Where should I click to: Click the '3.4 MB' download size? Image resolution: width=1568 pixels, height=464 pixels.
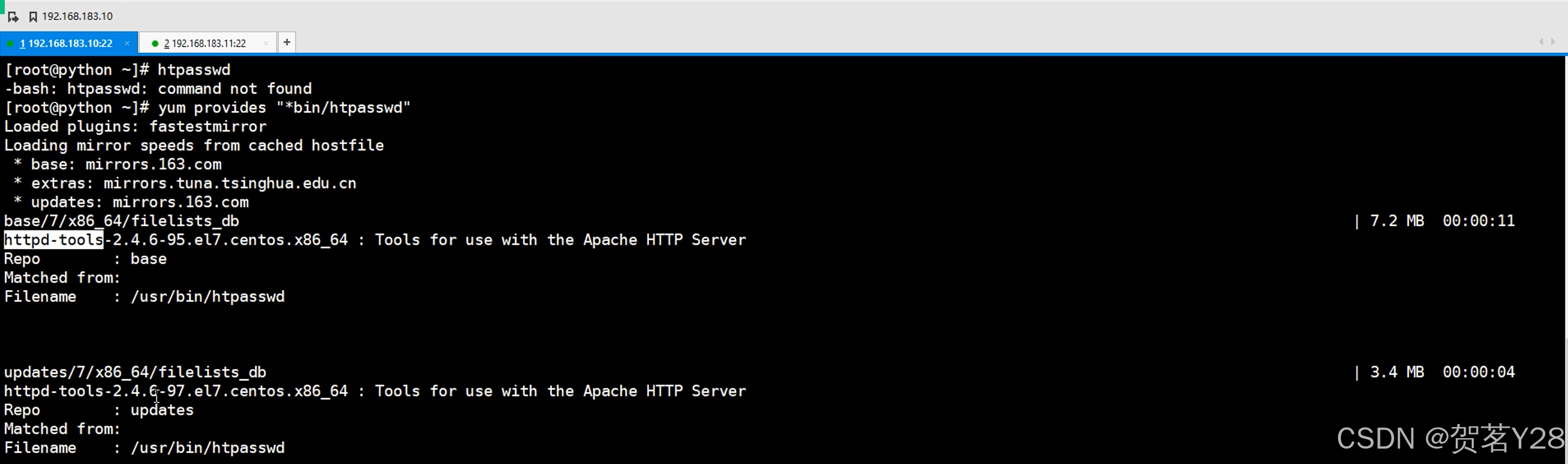point(1397,372)
